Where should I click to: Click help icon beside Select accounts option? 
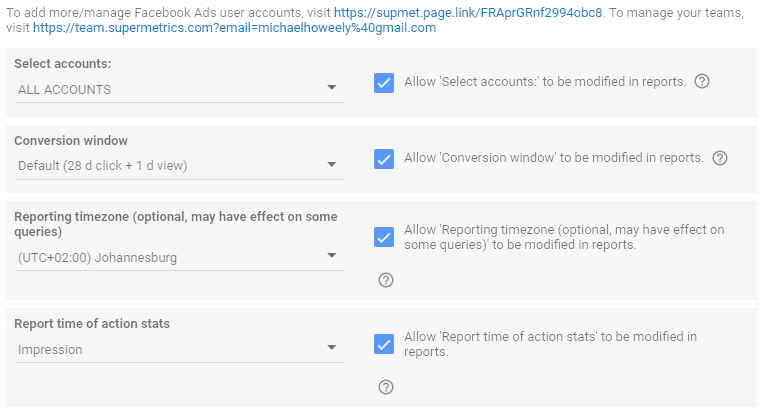click(x=702, y=82)
